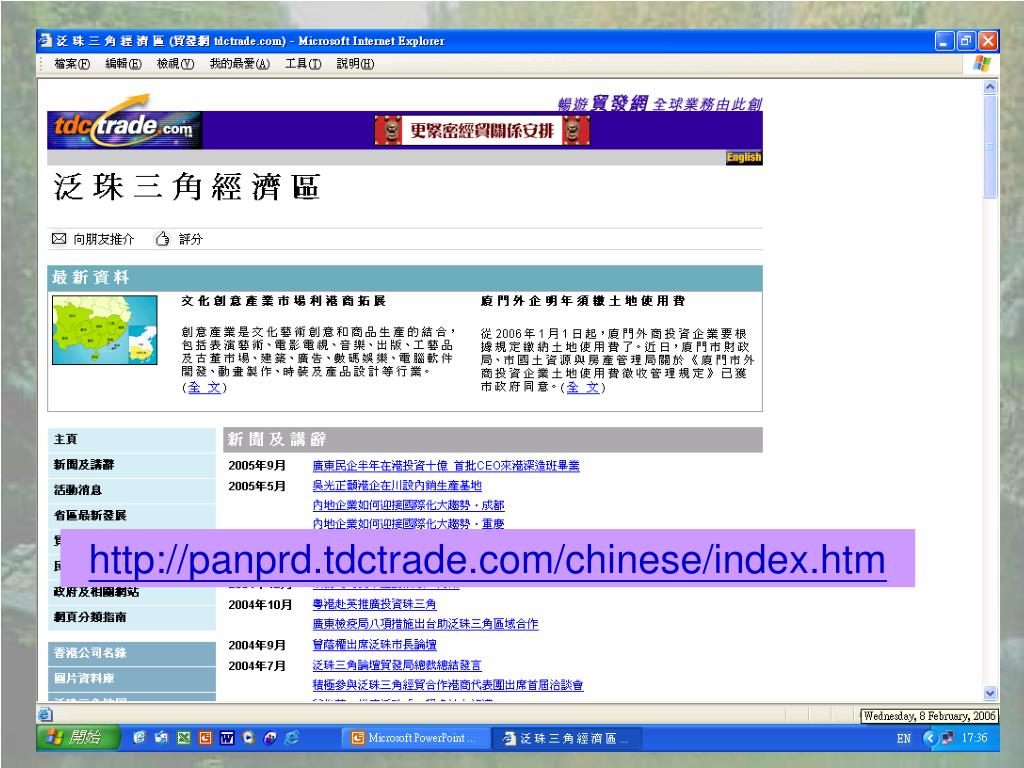Image resolution: width=1024 pixels, height=768 pixels.
Task: Click the scrollbar down arrow
Action: pos(990,693)
